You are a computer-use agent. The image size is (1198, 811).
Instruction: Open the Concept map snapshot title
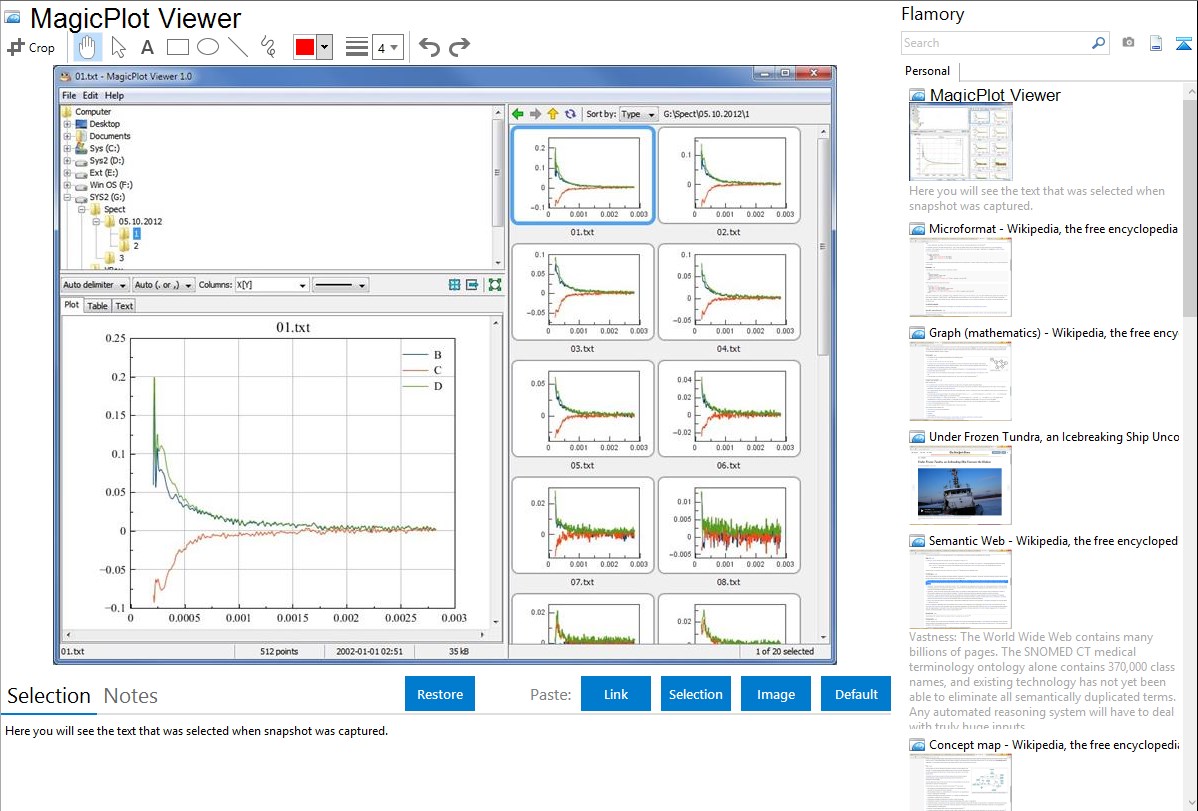click(x=1053, y=744)
